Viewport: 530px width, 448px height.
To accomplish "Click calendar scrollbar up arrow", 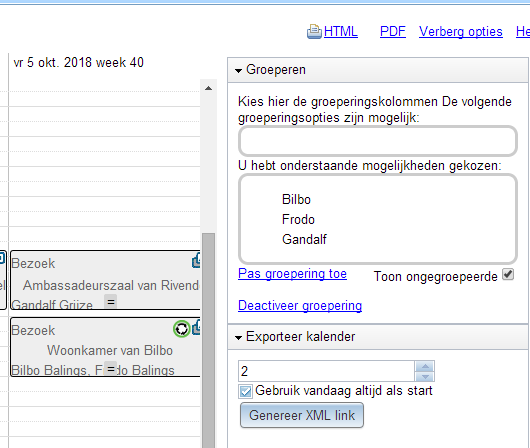I will click(209, 89).
